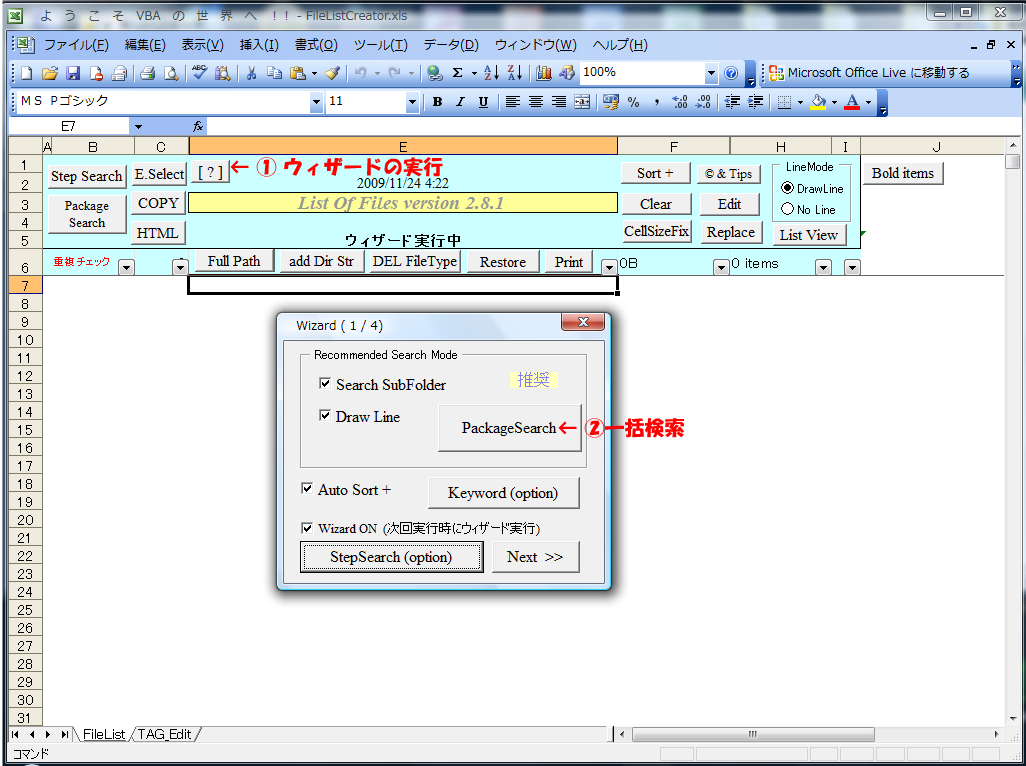Sort descending with Z-A icon

[514, 74]
